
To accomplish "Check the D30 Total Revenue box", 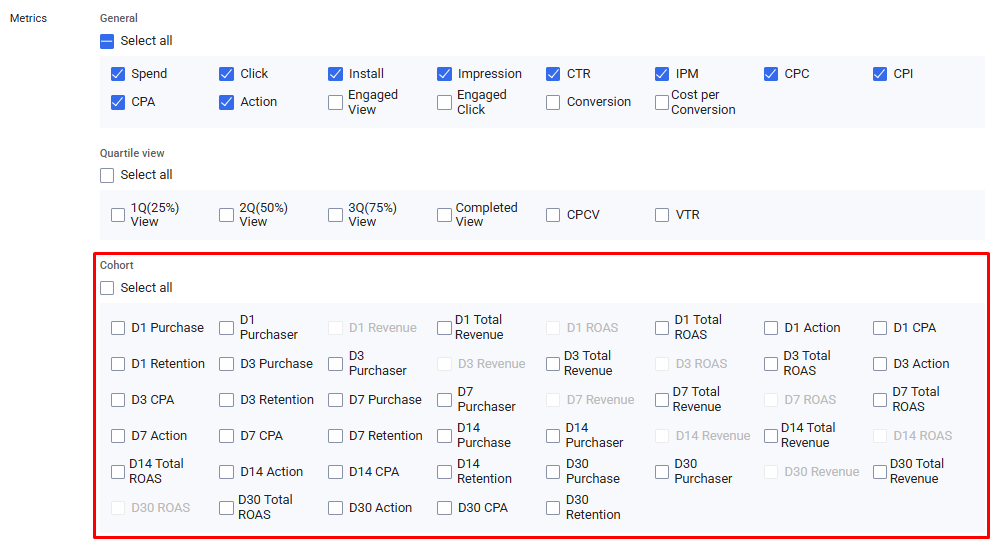I will click(x=880, y=472).
